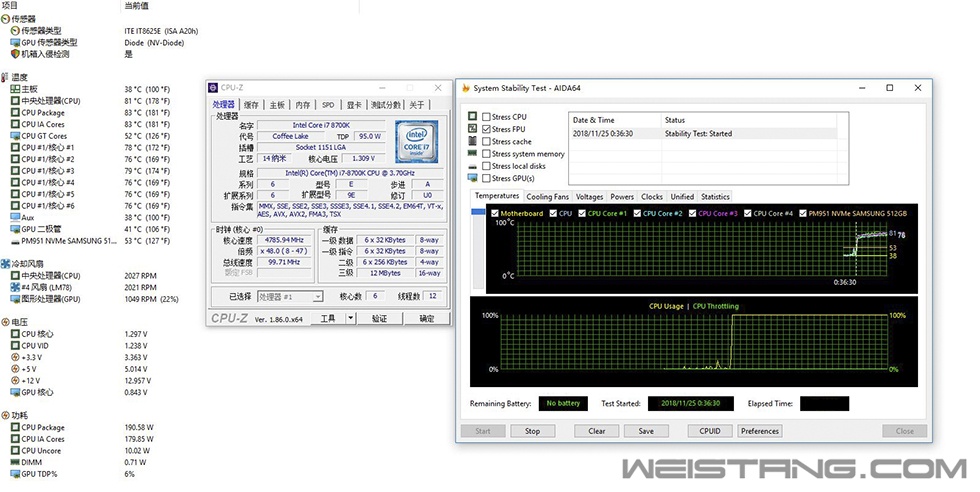
Task: Click the DIMM memory module power icon
Action: (x=16, y=463)
